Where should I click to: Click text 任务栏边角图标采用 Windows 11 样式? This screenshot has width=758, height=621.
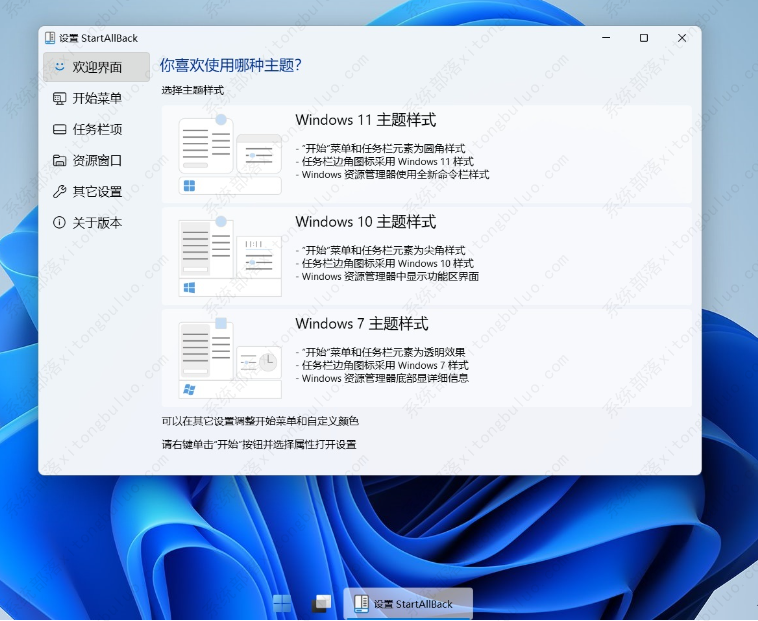click(388, 162)
